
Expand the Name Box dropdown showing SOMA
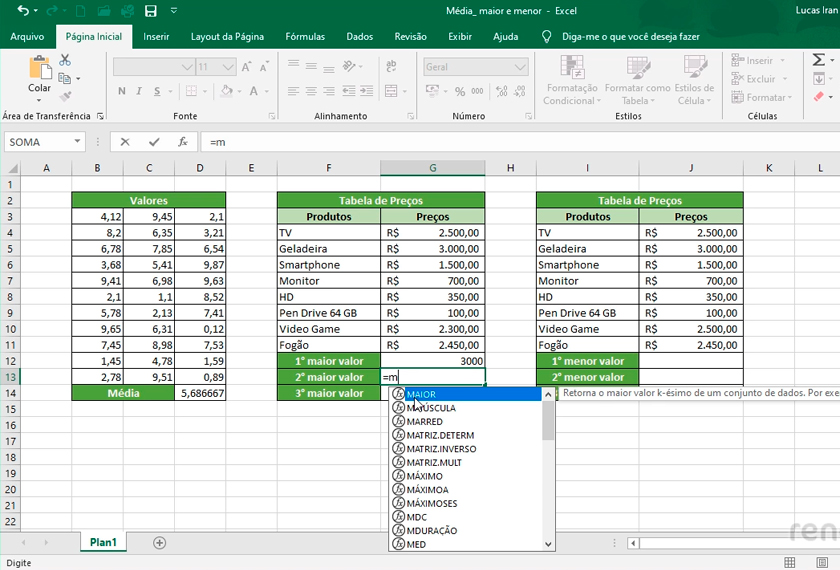coord(77,142)
